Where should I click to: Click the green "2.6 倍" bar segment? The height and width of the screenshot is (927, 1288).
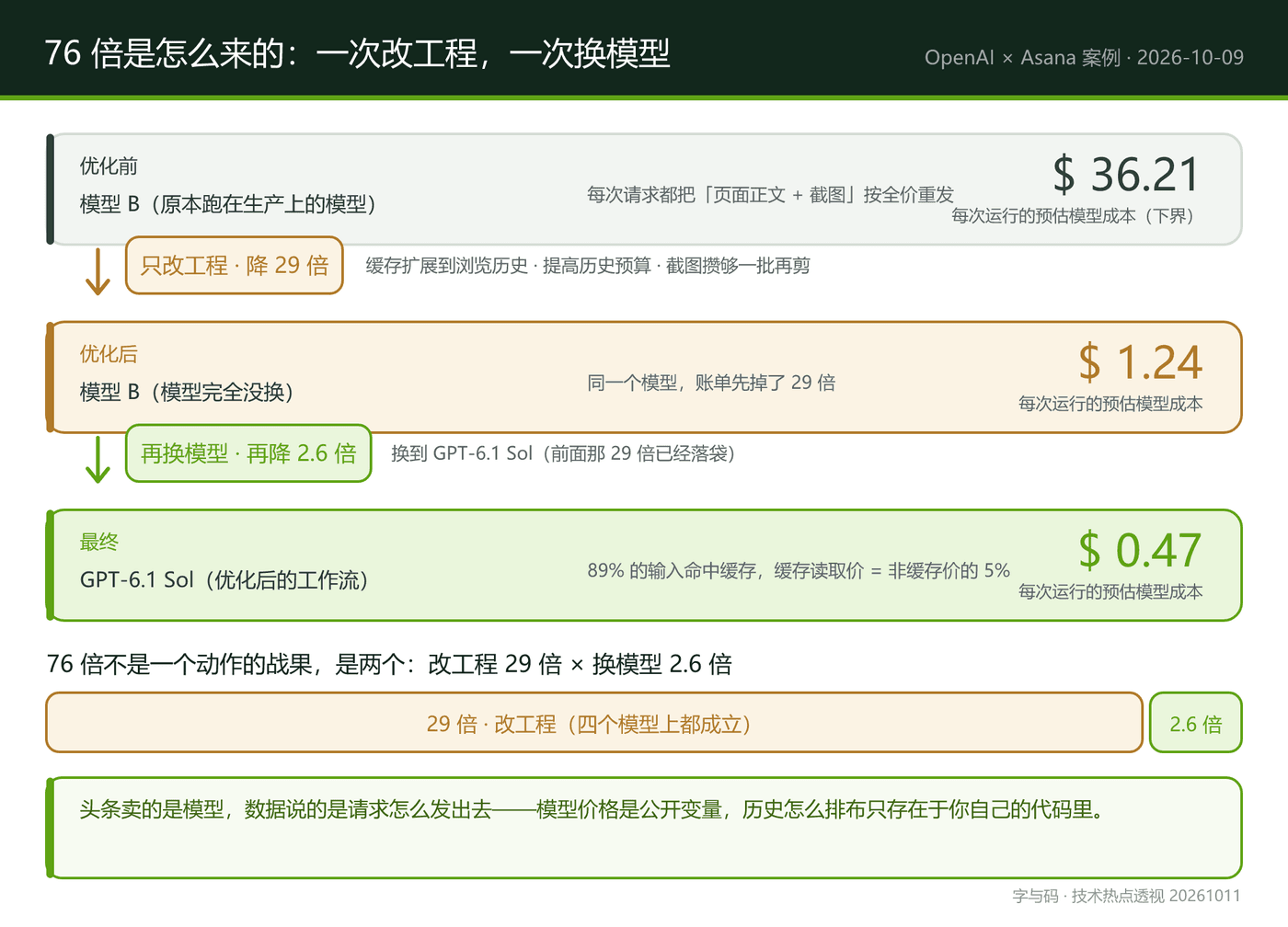[x=1196, y=723]
